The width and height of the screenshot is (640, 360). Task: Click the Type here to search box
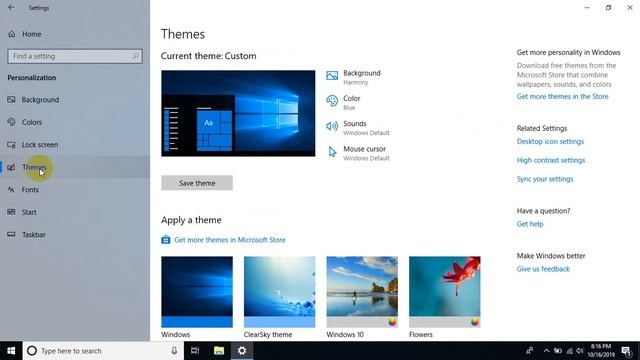tap(103, 351)
